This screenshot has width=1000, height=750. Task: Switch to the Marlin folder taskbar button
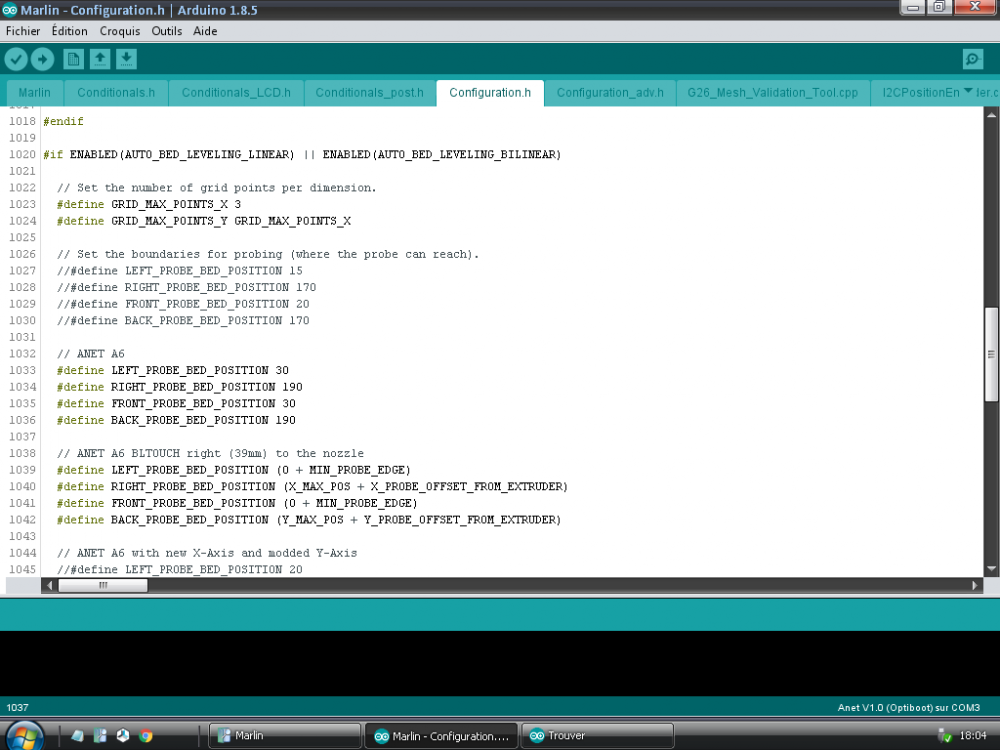(x=284, y=735)
